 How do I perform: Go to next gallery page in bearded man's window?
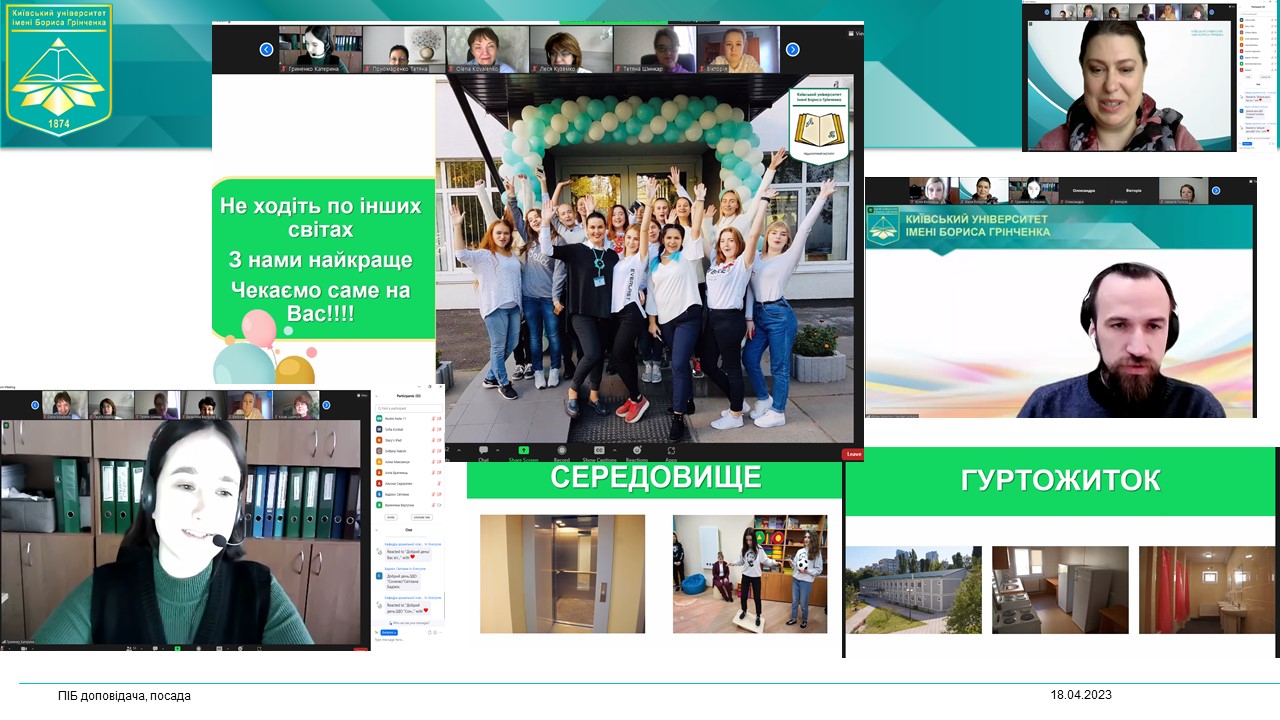[1215, 190]
